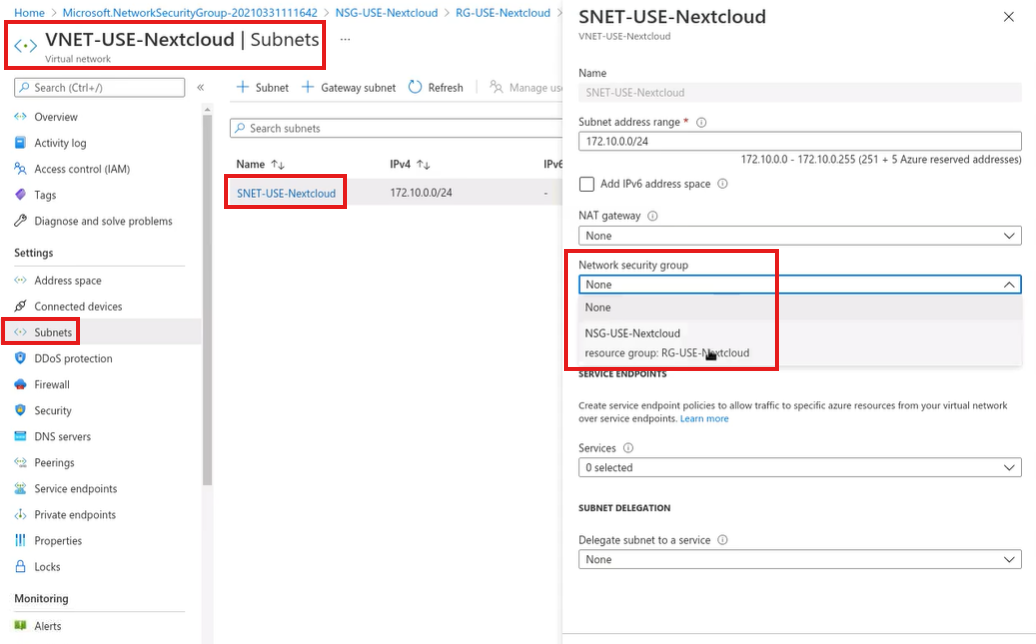Image resolution: width=1036 pixels, height=644 pixels.
Task: Click the Connected devices plug icon
Action: pos(20,306)
